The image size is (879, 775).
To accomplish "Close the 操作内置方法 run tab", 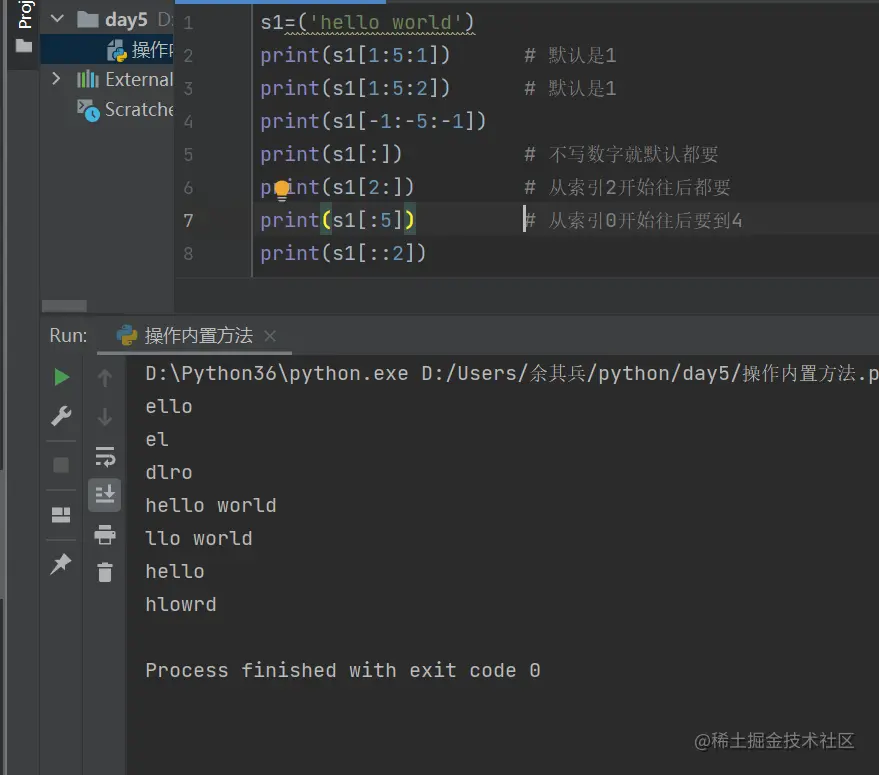I will (x=270, y=336).
